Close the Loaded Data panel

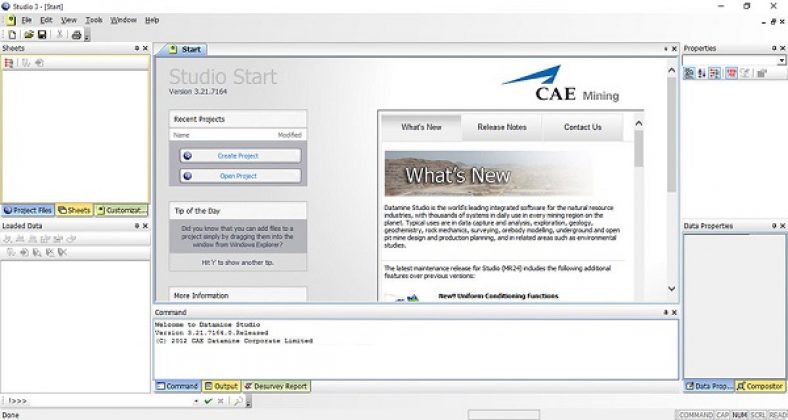point(145,226)
